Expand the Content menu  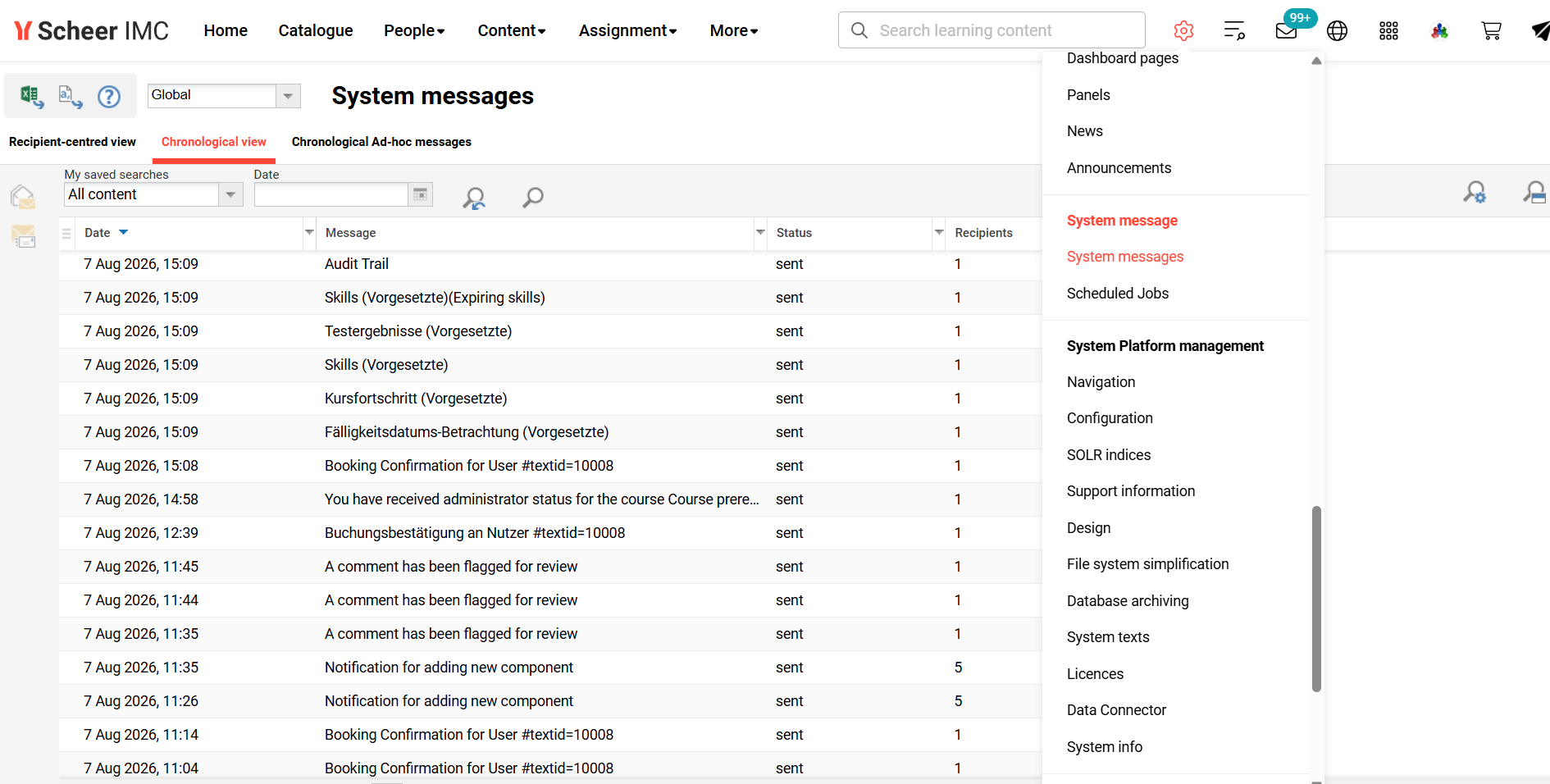click(512, 30)
